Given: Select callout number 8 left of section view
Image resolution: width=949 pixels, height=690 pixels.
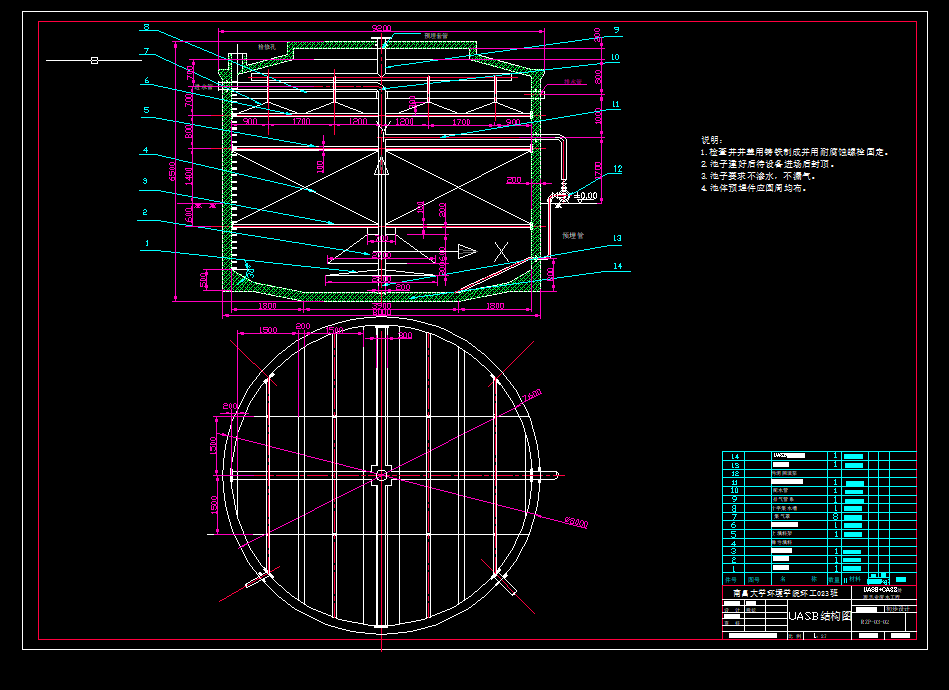Looking at the screenshot, I should pyautogui.click(x=146, y=27).
